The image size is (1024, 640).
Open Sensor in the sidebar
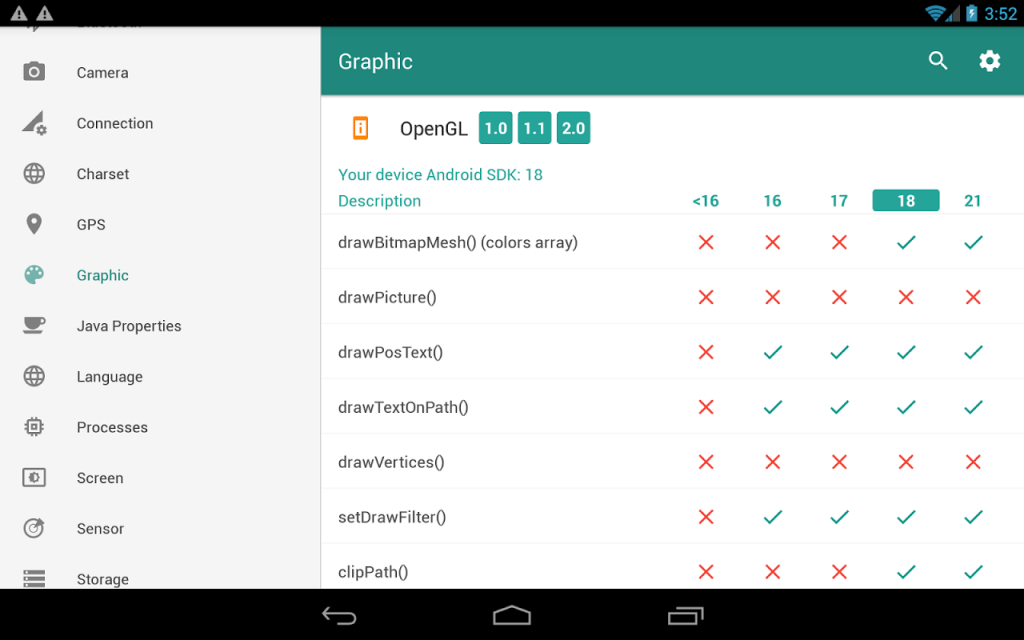click(160, 528)
